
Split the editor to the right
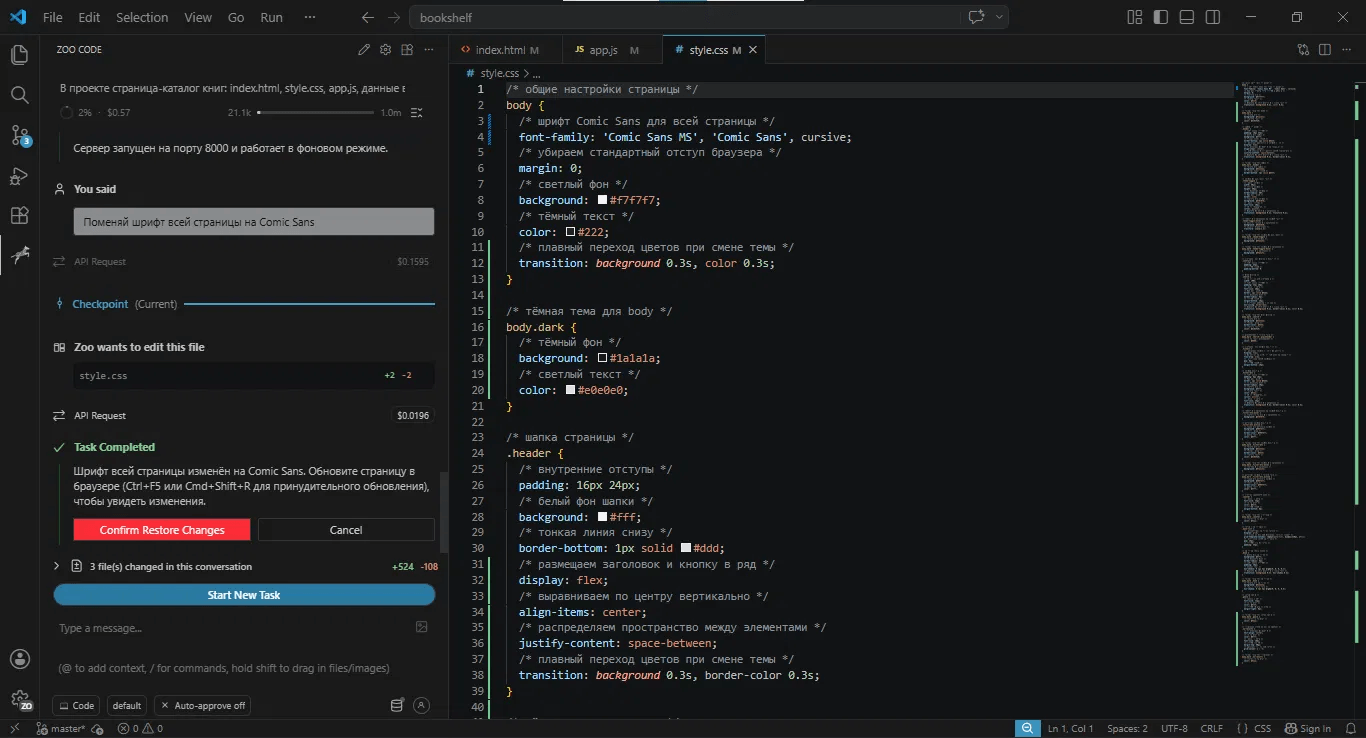[1325, 49]
